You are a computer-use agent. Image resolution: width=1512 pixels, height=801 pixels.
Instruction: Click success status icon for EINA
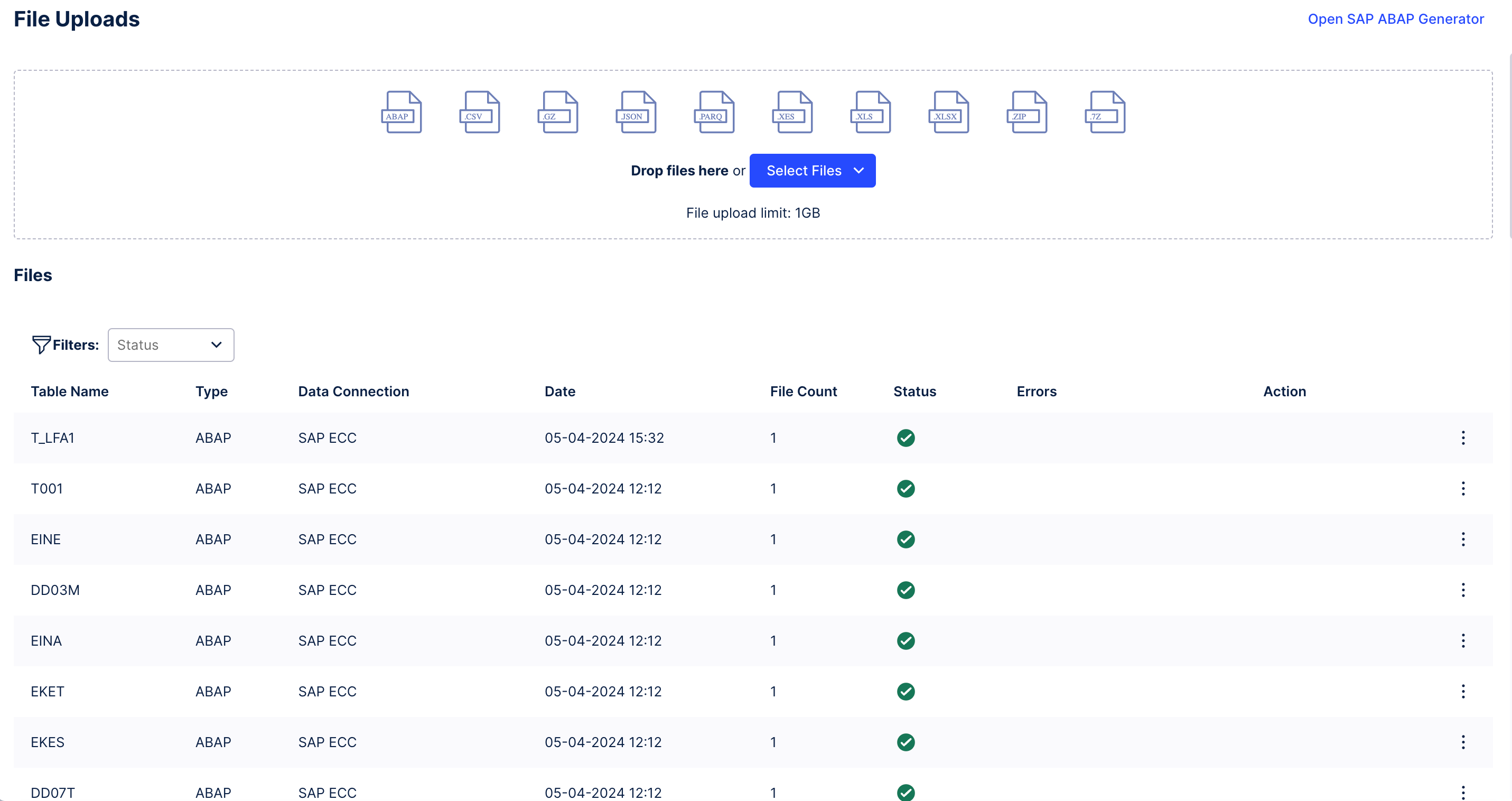(906, 641)
